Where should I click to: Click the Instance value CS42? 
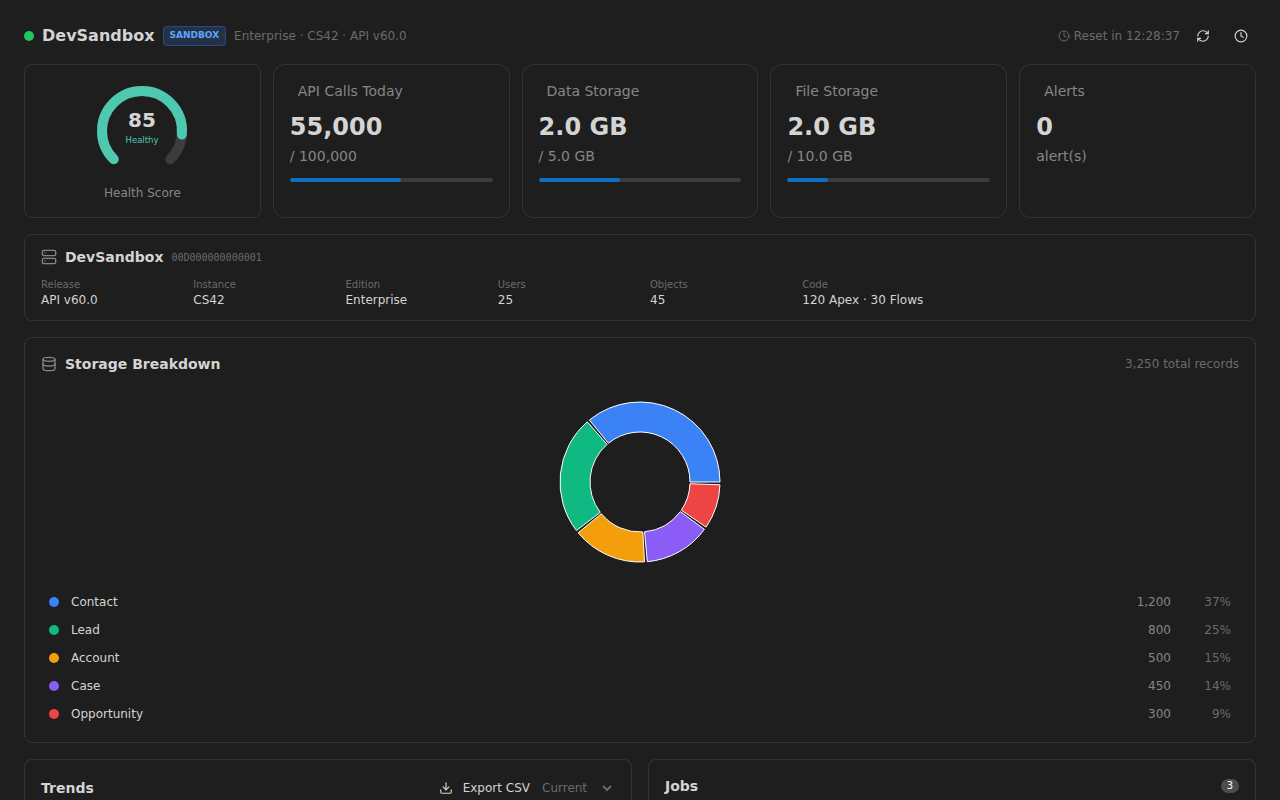click(x=208, y=300)
